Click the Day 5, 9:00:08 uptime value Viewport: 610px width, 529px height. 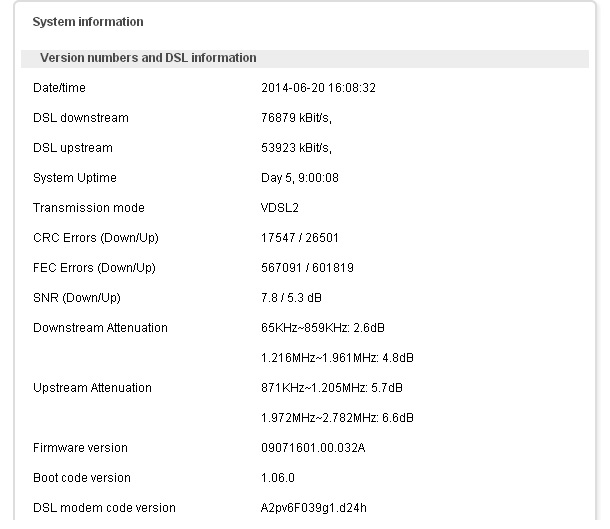pos(300,178)
